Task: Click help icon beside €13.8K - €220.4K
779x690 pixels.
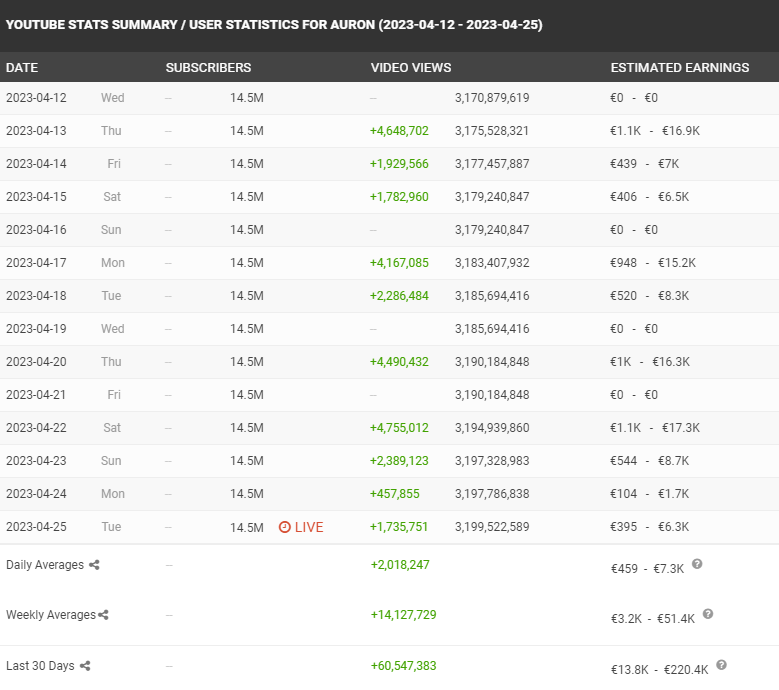Action: (x=721, y=665)
